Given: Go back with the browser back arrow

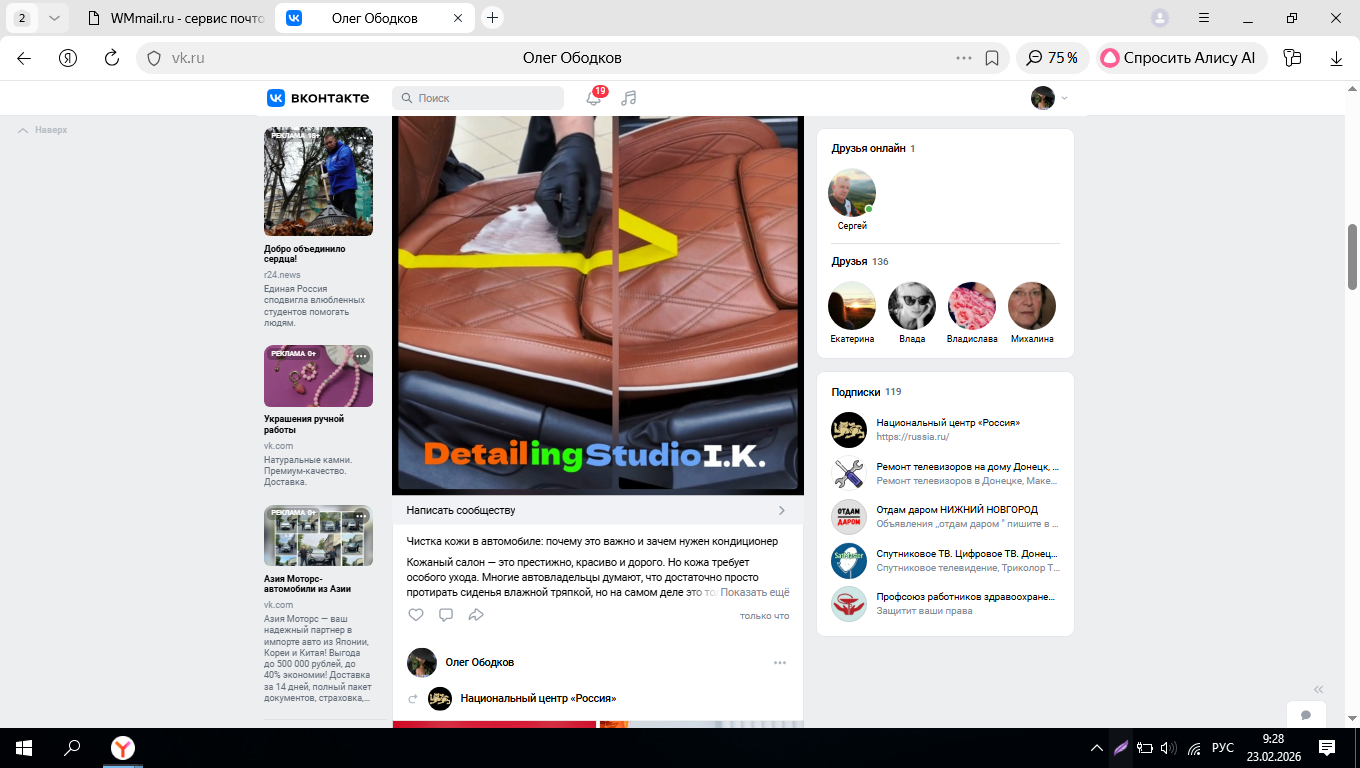Looking at the screenshot, I should [x=24, y=58].
